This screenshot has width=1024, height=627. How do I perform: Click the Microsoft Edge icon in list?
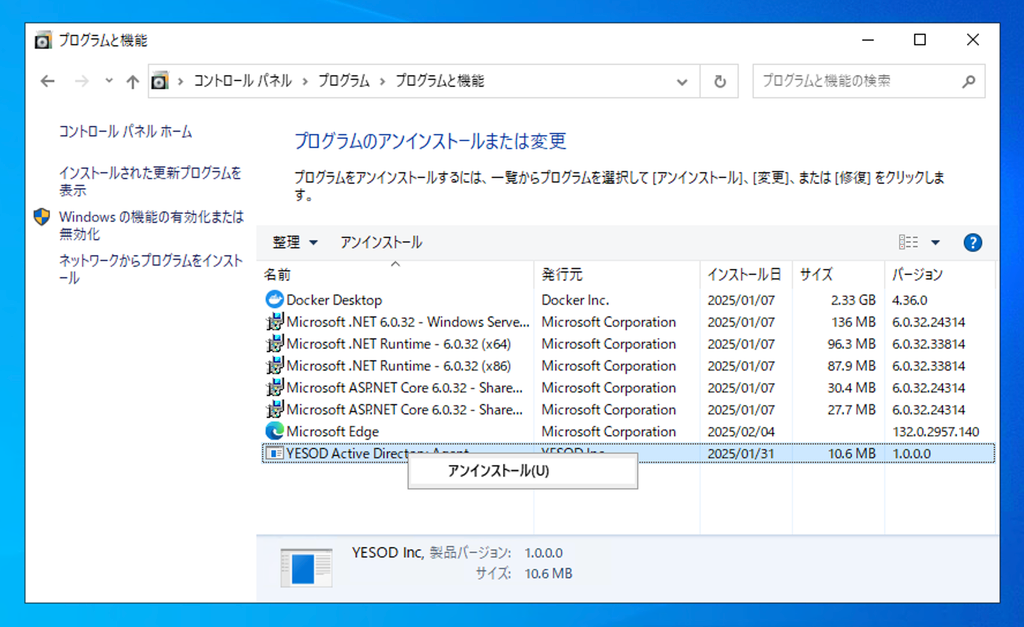click(x=275, y=431)
